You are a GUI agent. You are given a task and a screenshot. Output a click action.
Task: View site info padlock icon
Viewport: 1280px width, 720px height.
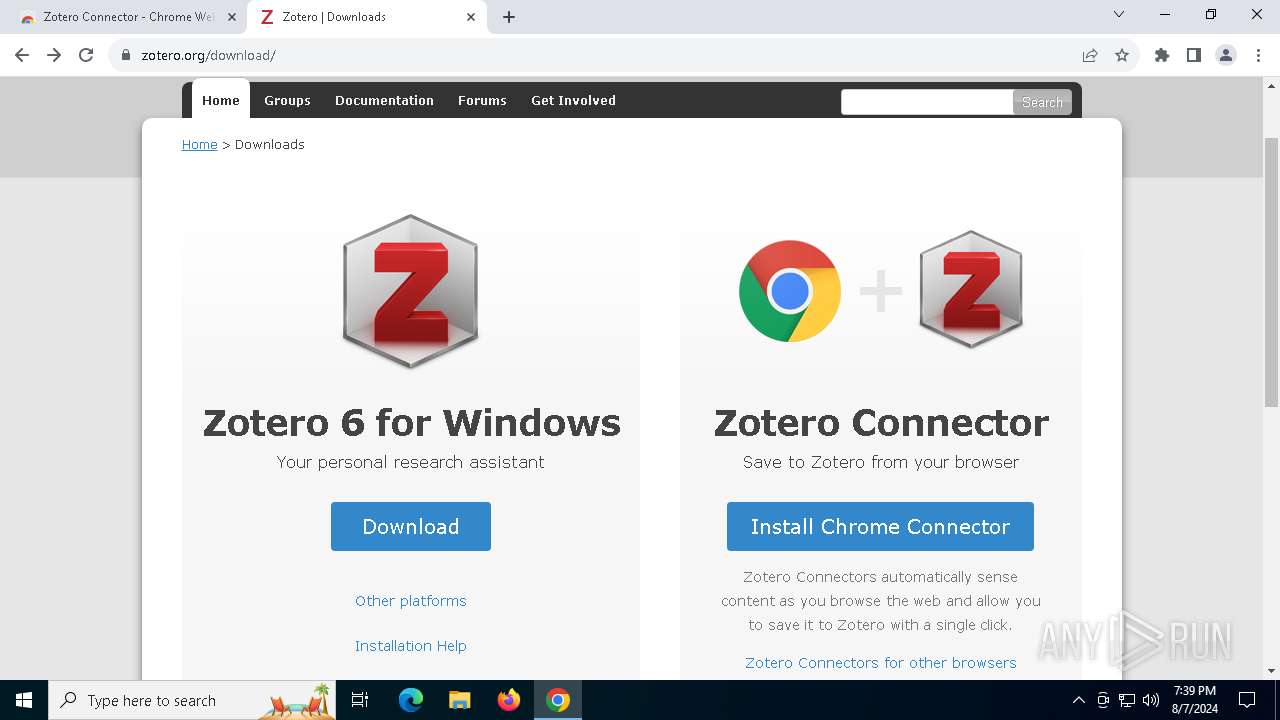[126, 55]
